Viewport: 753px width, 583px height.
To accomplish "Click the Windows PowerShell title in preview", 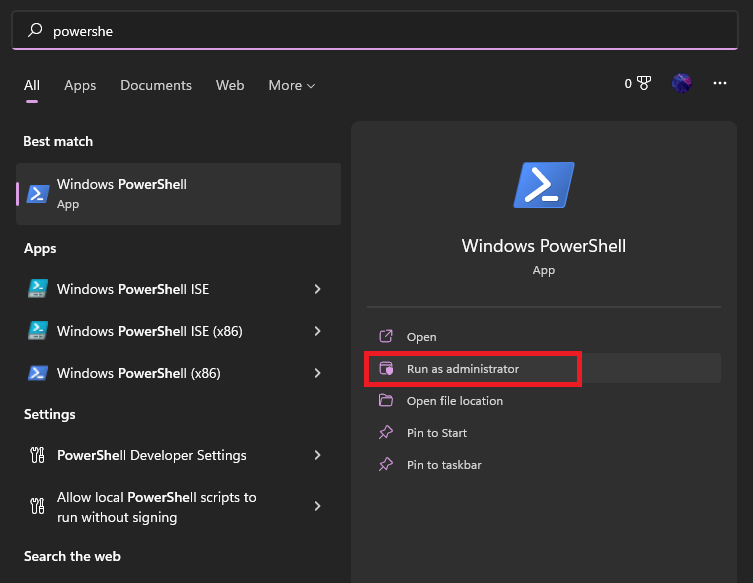I will (544, 246).
